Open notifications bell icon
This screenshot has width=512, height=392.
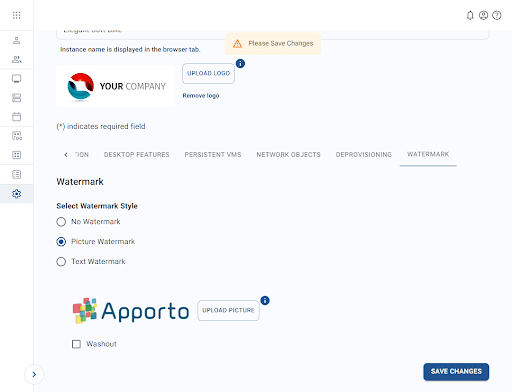tap(470, 15)
